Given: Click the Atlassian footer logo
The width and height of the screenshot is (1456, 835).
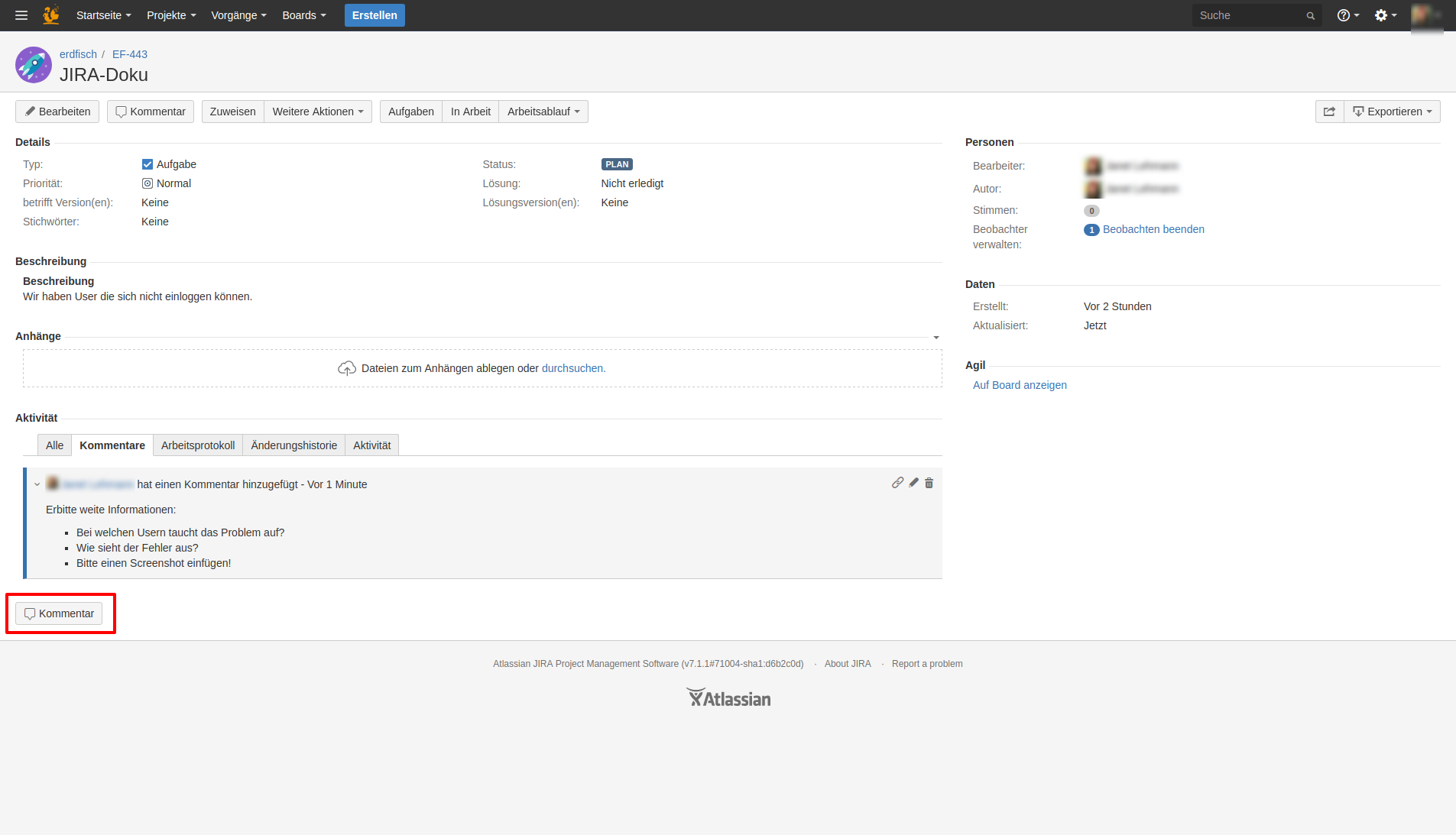Looking at the screenshot, I should coord(728,697).
